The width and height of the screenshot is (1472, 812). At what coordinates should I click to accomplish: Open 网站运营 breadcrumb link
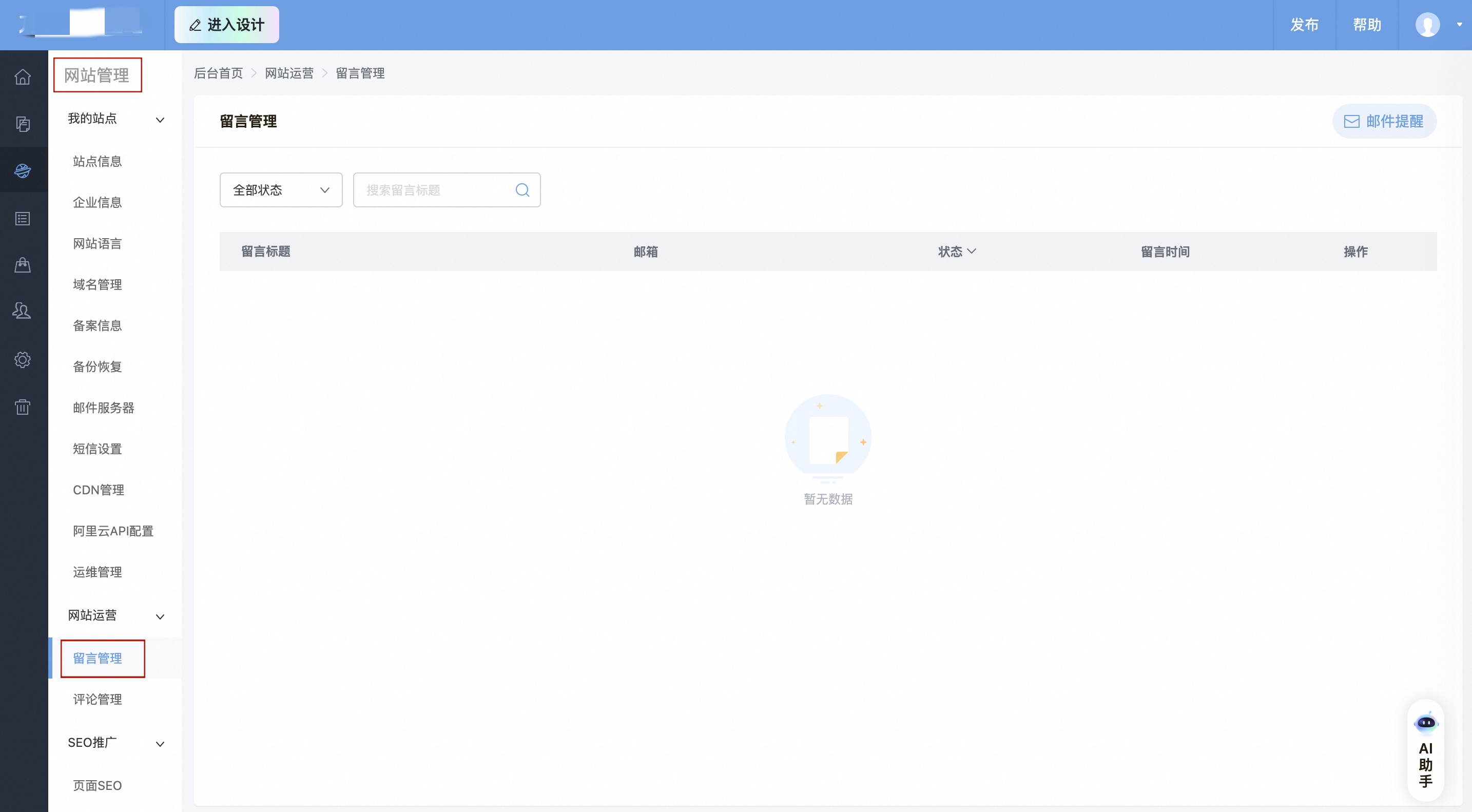coord(289,73)
